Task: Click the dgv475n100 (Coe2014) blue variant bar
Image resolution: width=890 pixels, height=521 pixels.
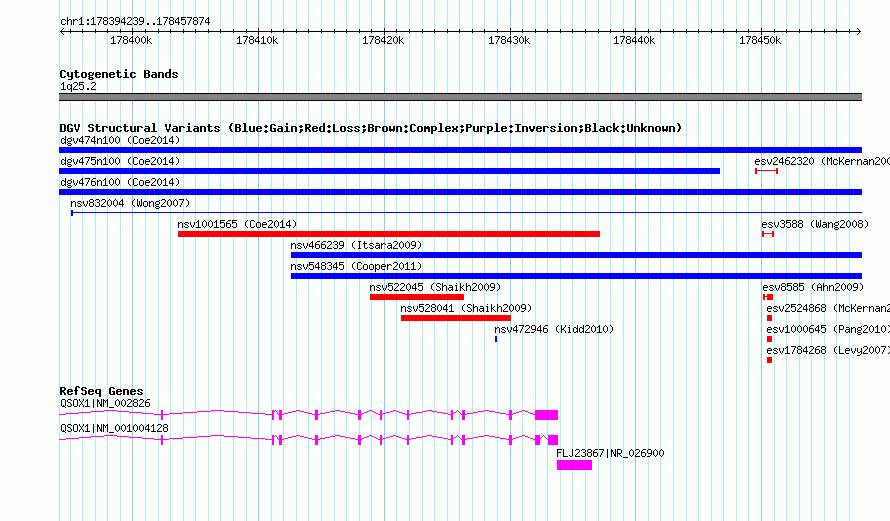Action: (x=389, y=171)
